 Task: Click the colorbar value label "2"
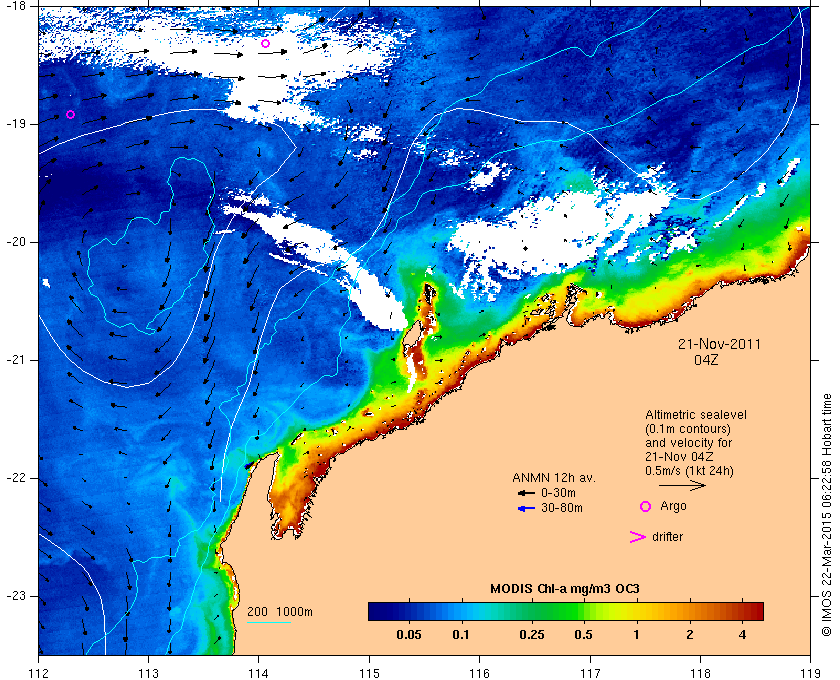click(689, 635)
